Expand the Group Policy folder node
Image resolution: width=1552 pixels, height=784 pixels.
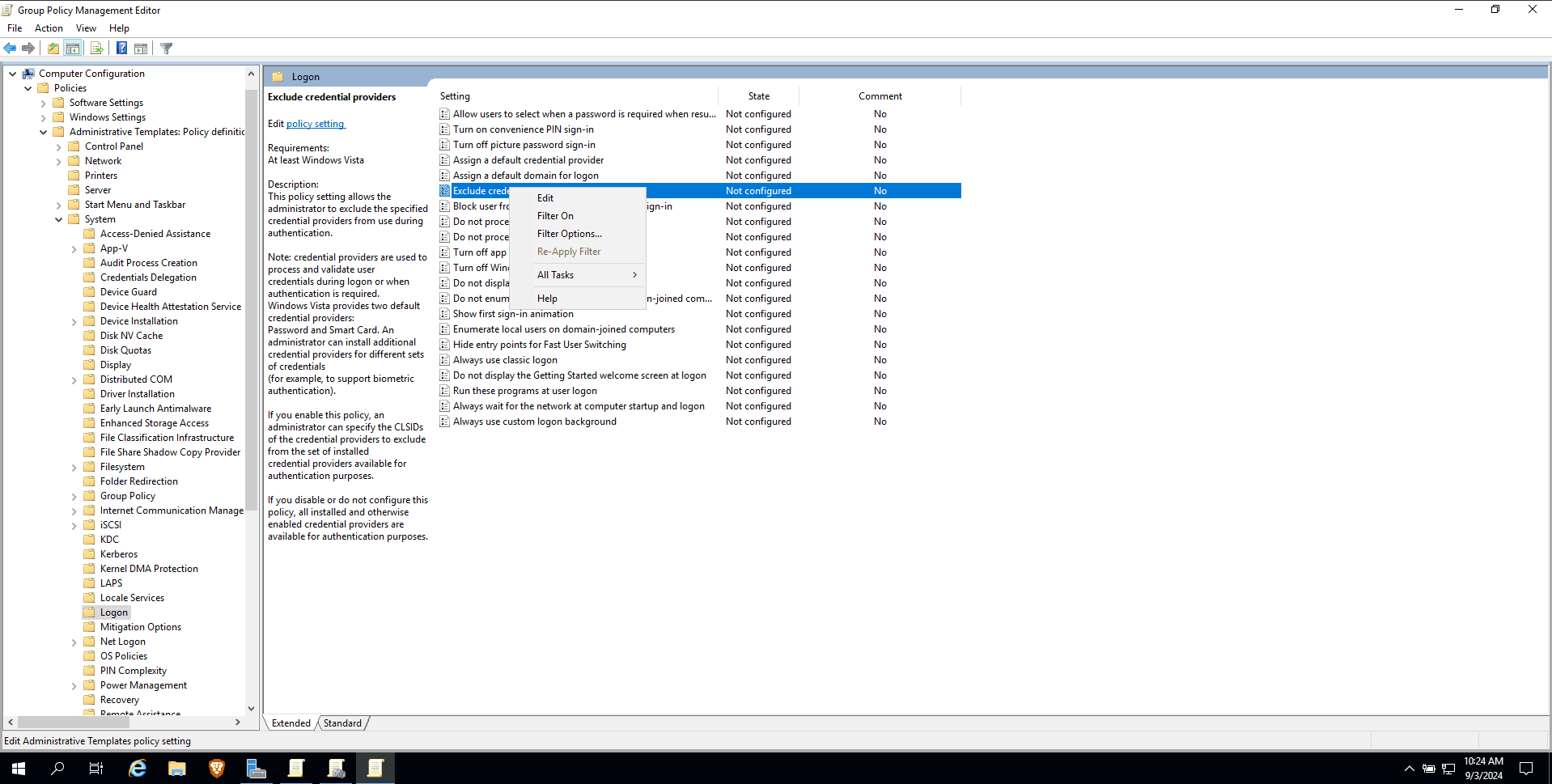[73, 496]
